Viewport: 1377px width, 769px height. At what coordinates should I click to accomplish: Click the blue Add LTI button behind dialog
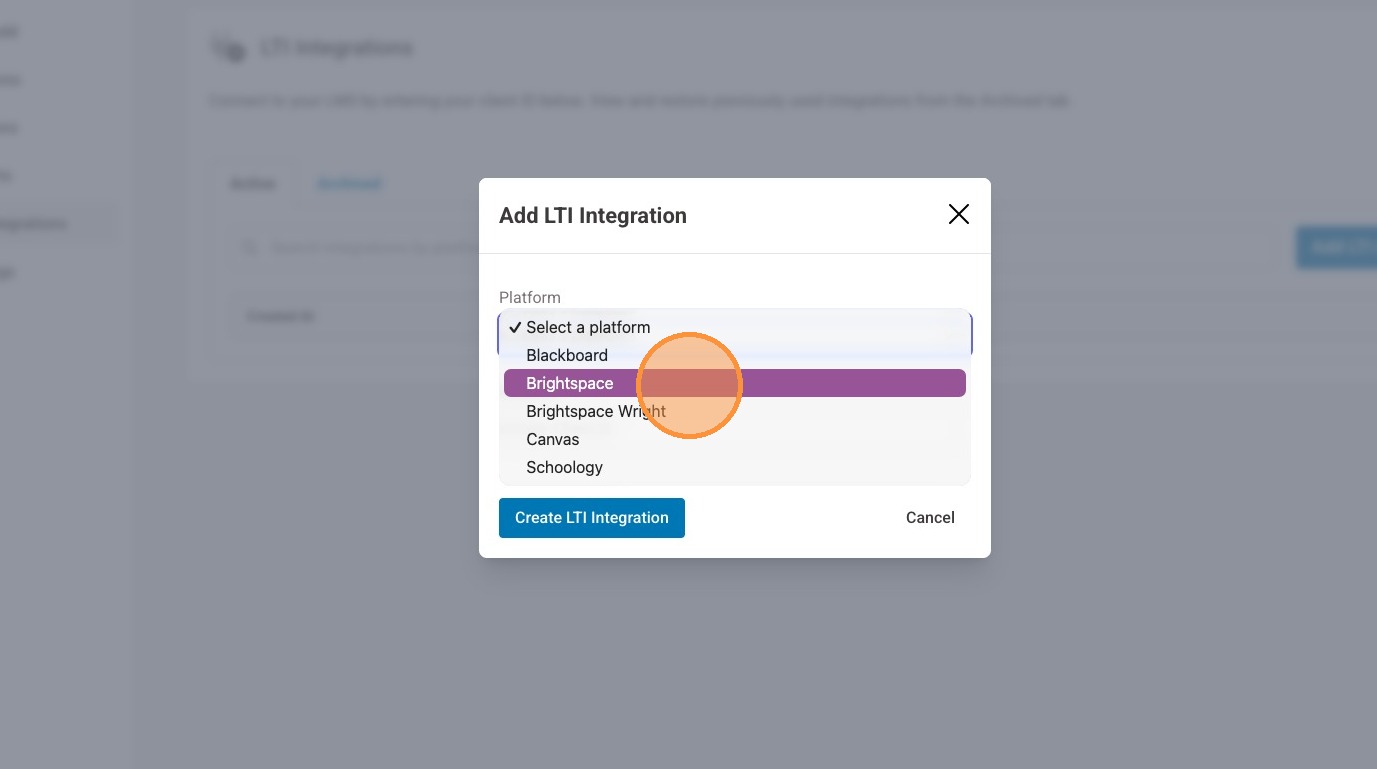click(x=1336, y=247)
